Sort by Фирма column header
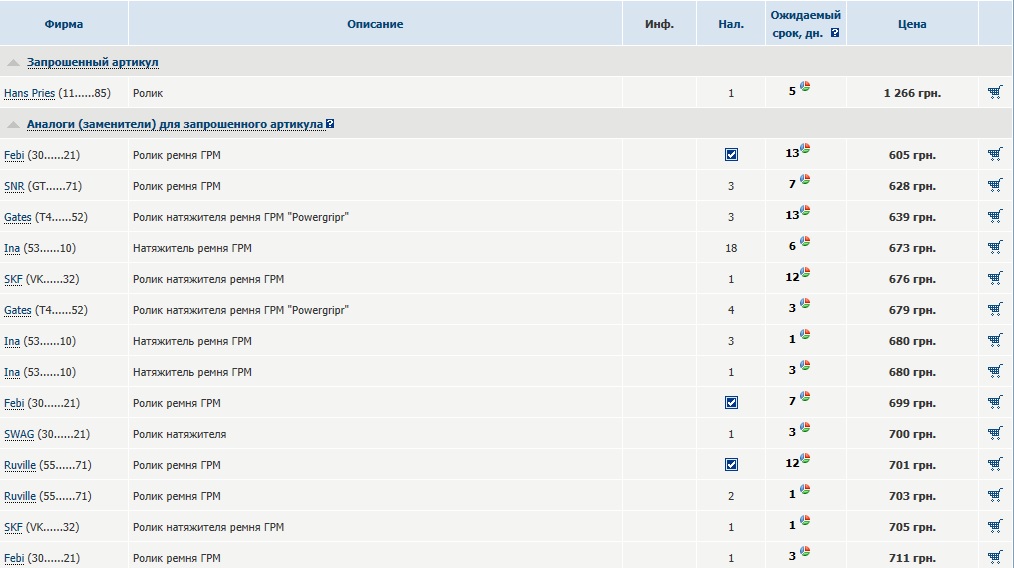The height and width of the screenshot is (568, 1014). point(63,24)
